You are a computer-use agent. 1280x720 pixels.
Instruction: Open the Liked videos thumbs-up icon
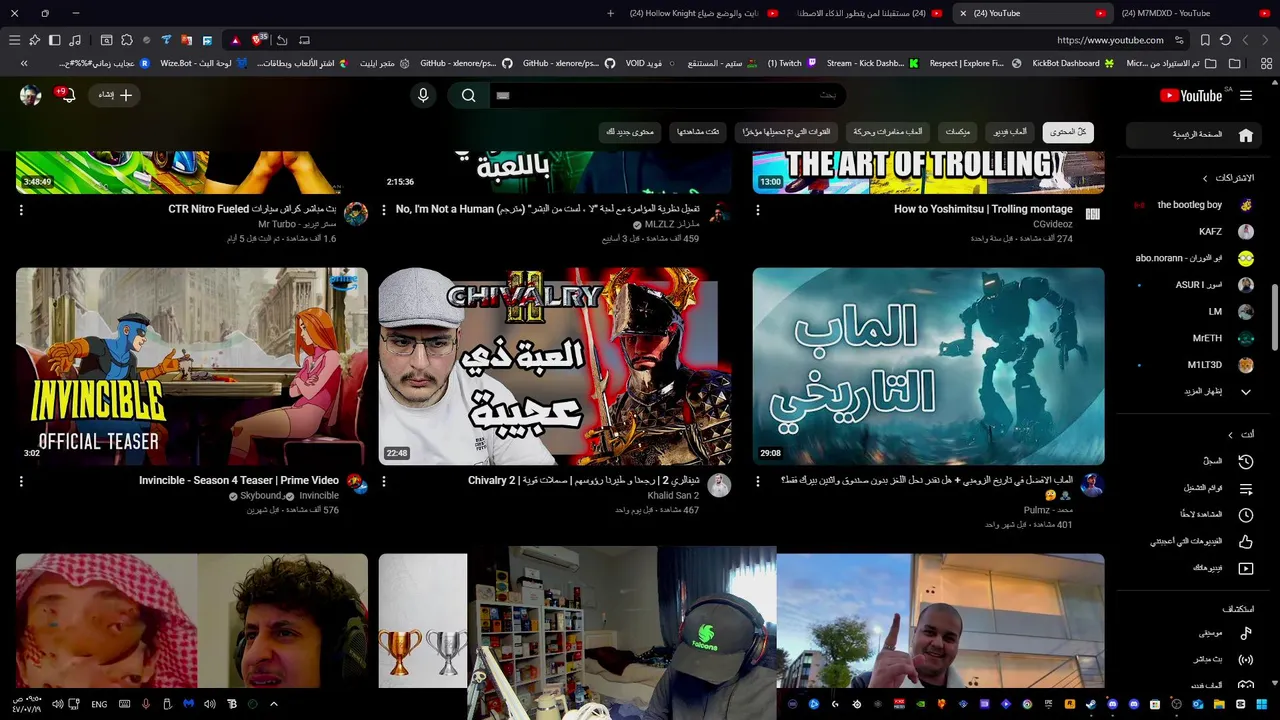[1246, 542]
